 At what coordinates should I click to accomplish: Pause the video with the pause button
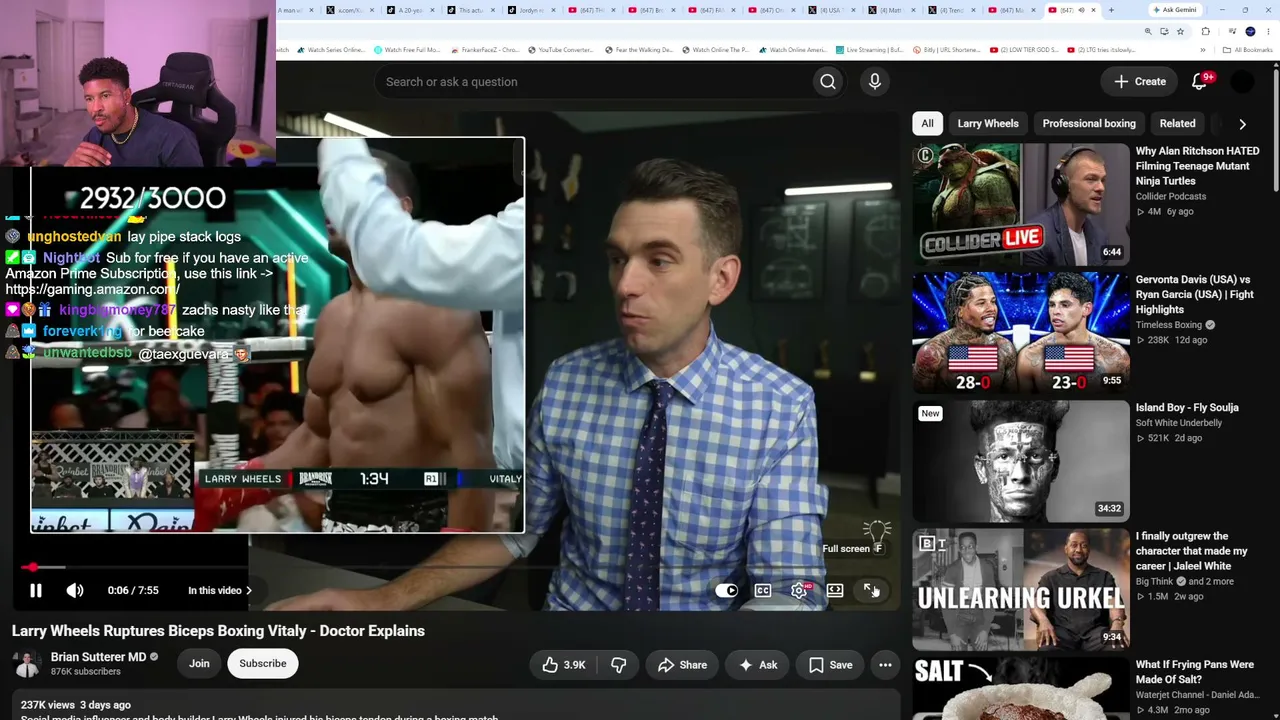35,590
